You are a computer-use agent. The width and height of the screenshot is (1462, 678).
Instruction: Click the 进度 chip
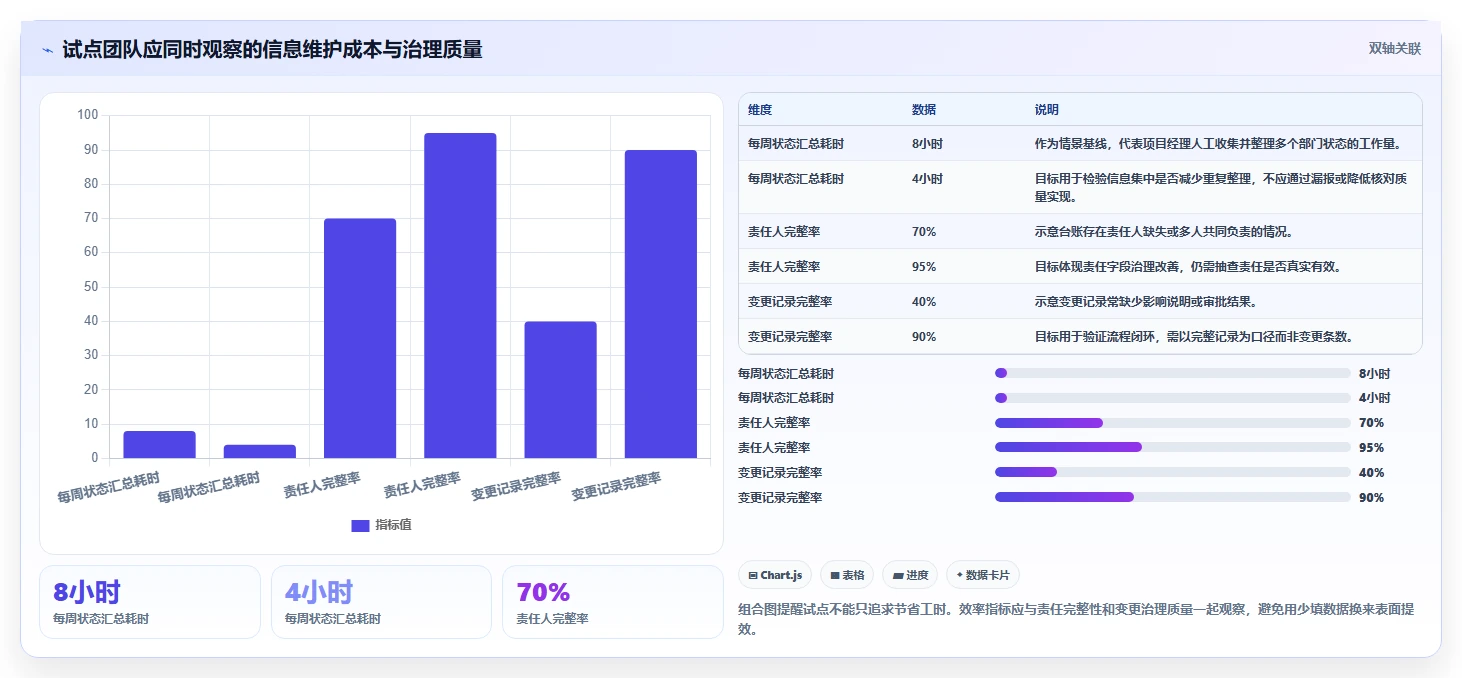910,575
